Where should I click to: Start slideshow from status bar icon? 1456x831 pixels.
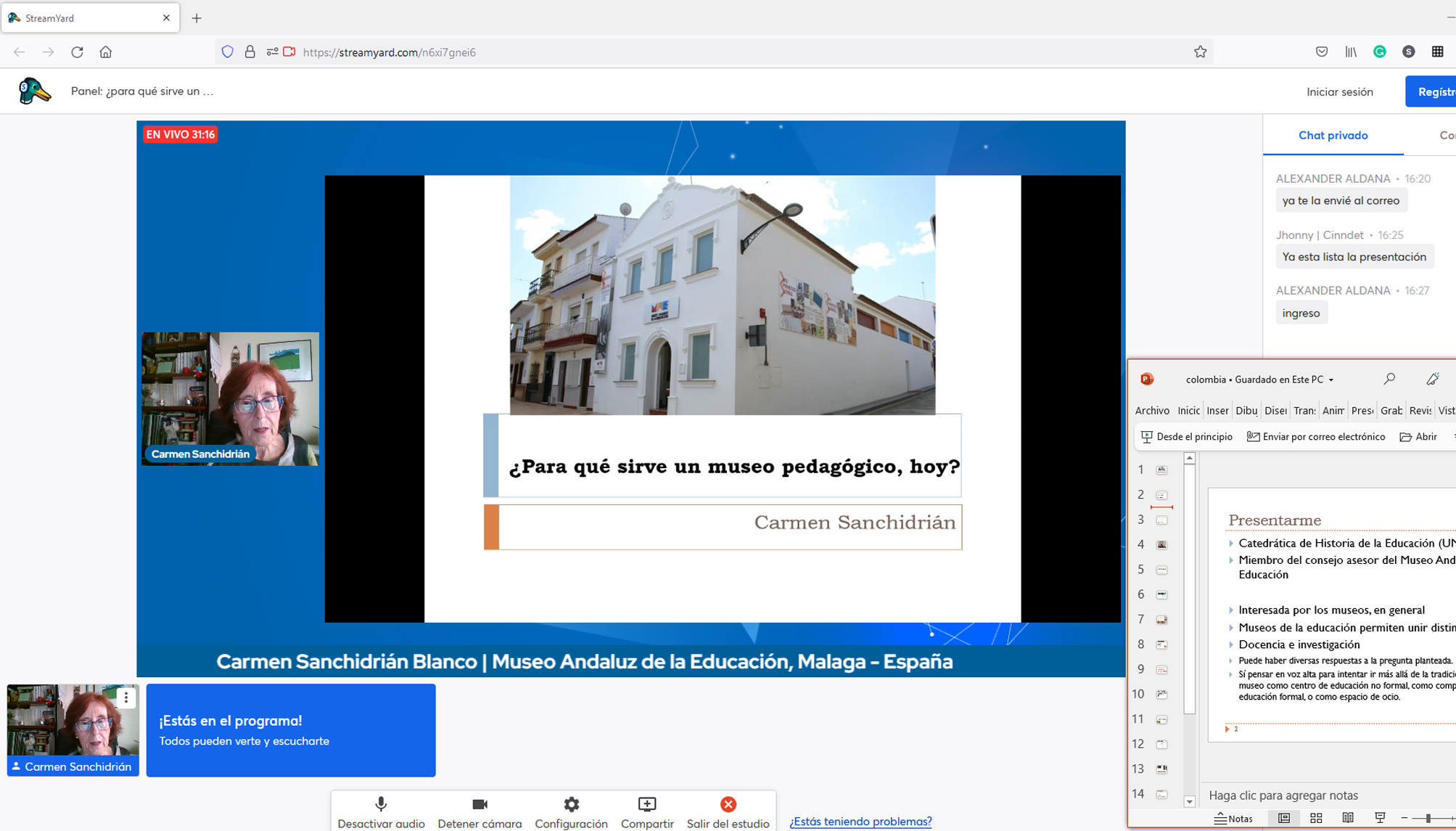[x=1380, y=819]
